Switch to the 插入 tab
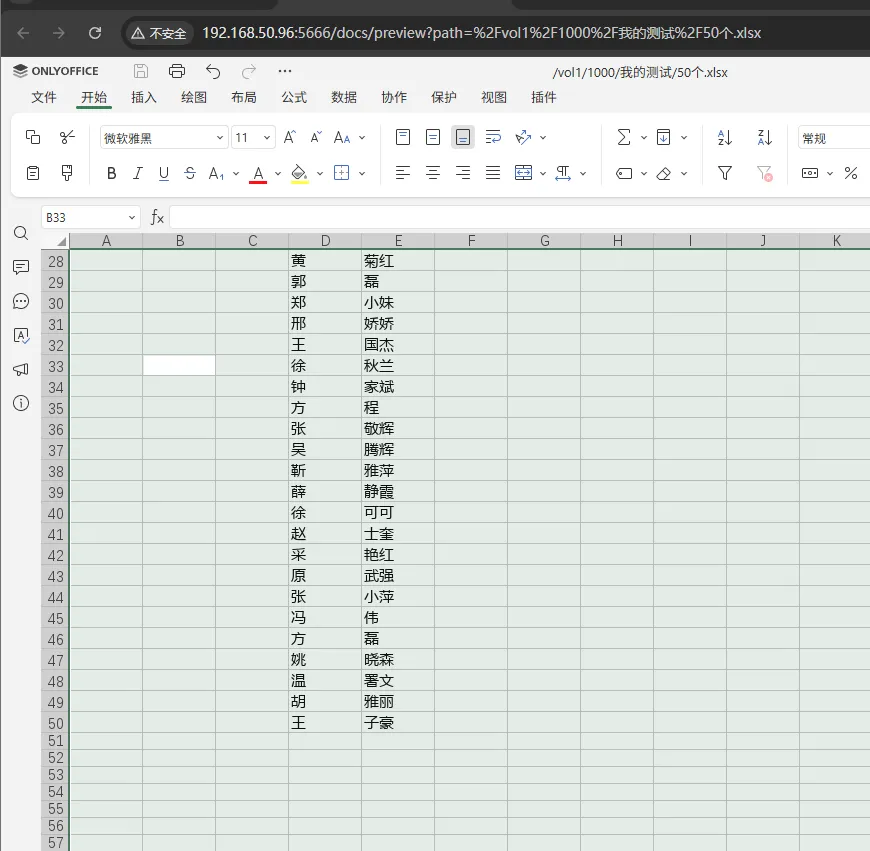Screen dimensions: 870x851 (144, 98)
